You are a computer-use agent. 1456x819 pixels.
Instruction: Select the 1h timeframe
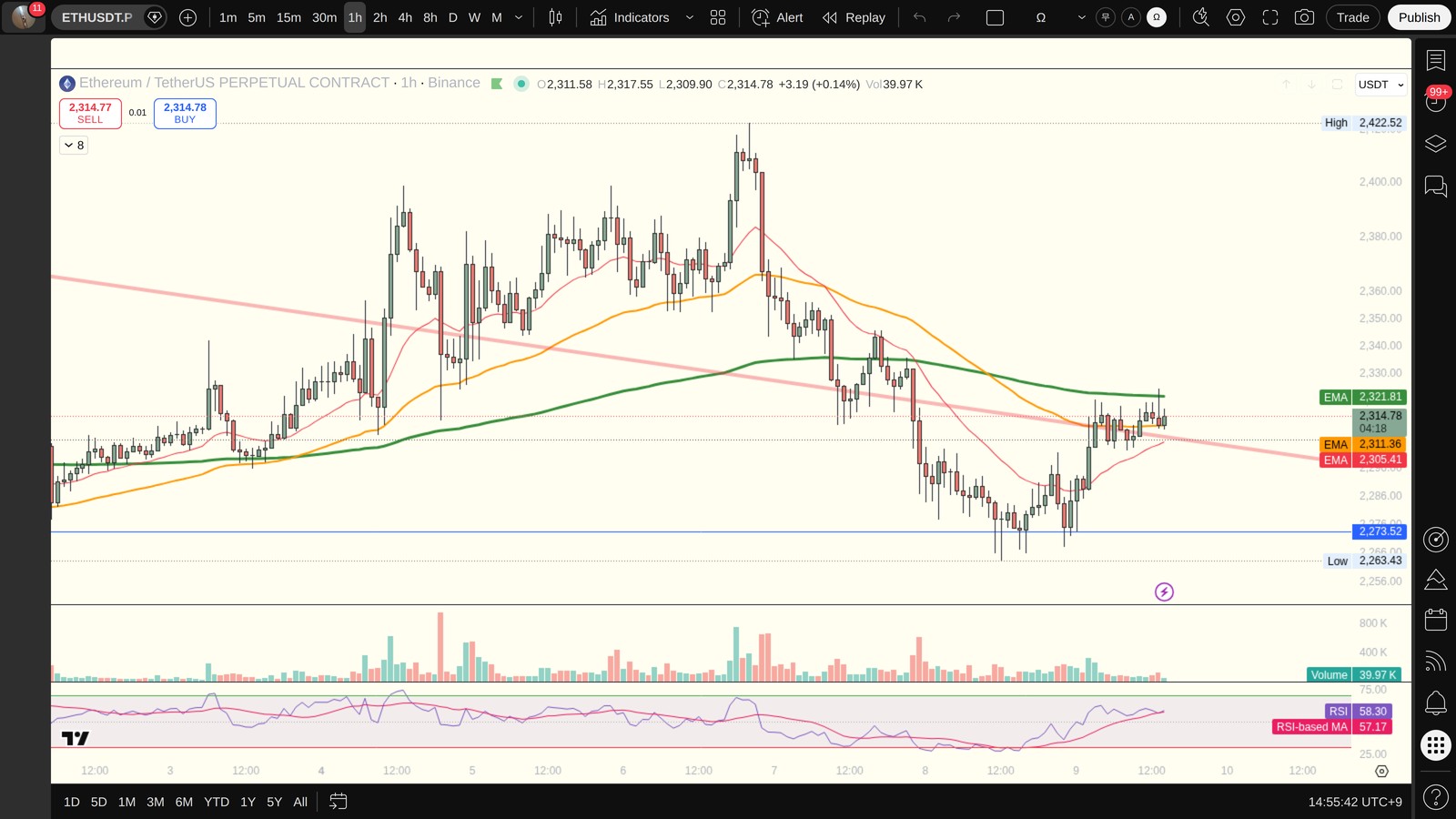355,17
